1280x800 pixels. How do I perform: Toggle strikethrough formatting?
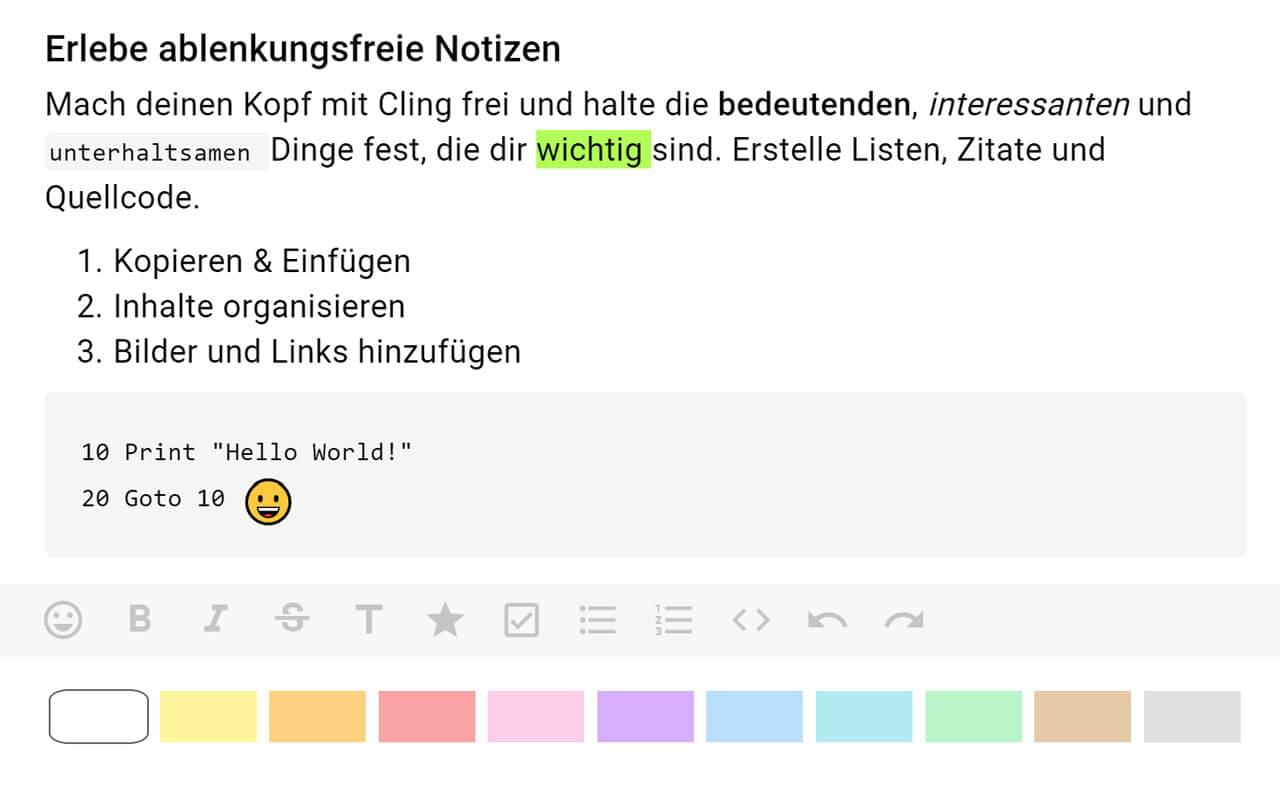[293, 620]
